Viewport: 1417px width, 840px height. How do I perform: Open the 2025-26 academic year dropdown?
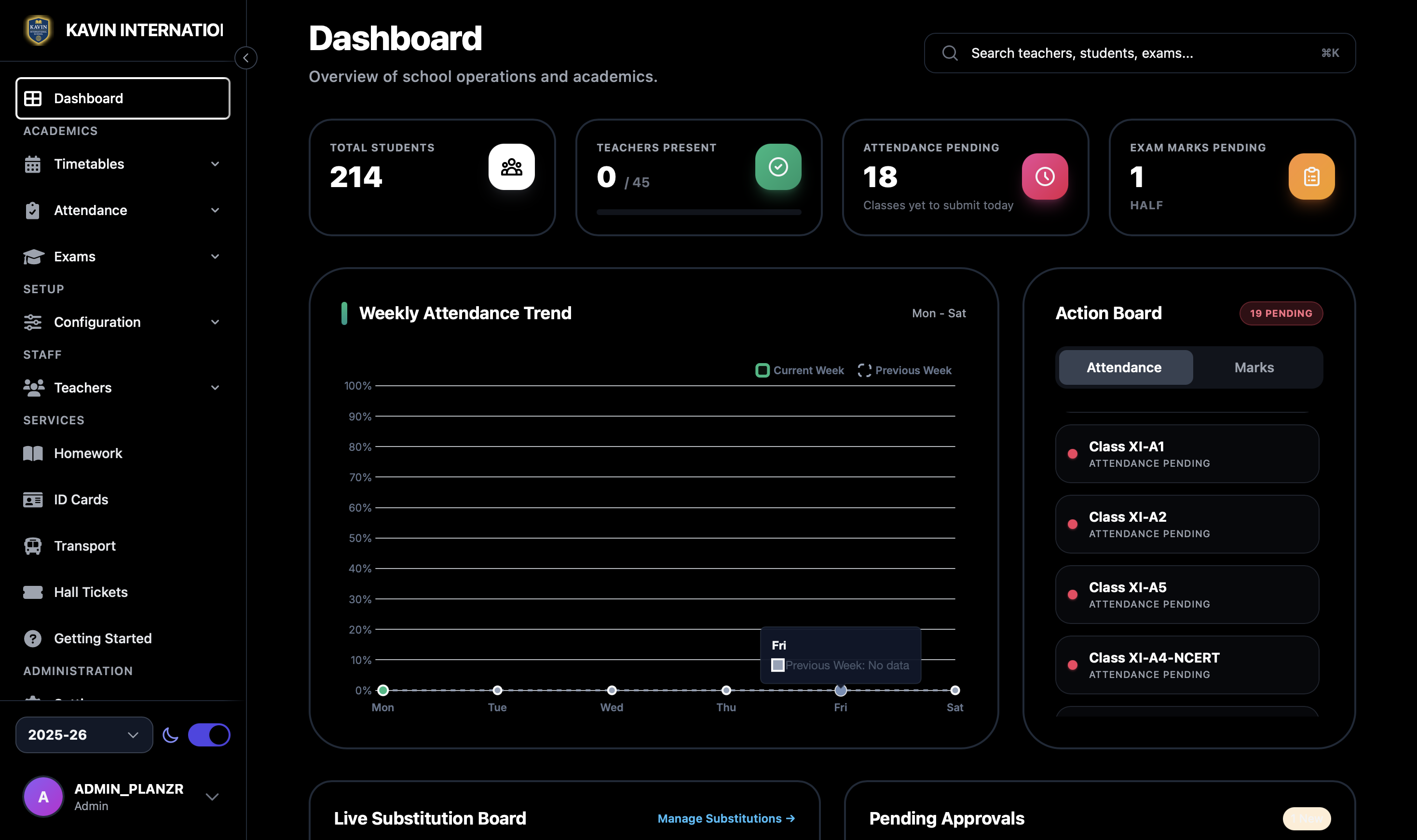pyautogui.click(x=84, y=735)
